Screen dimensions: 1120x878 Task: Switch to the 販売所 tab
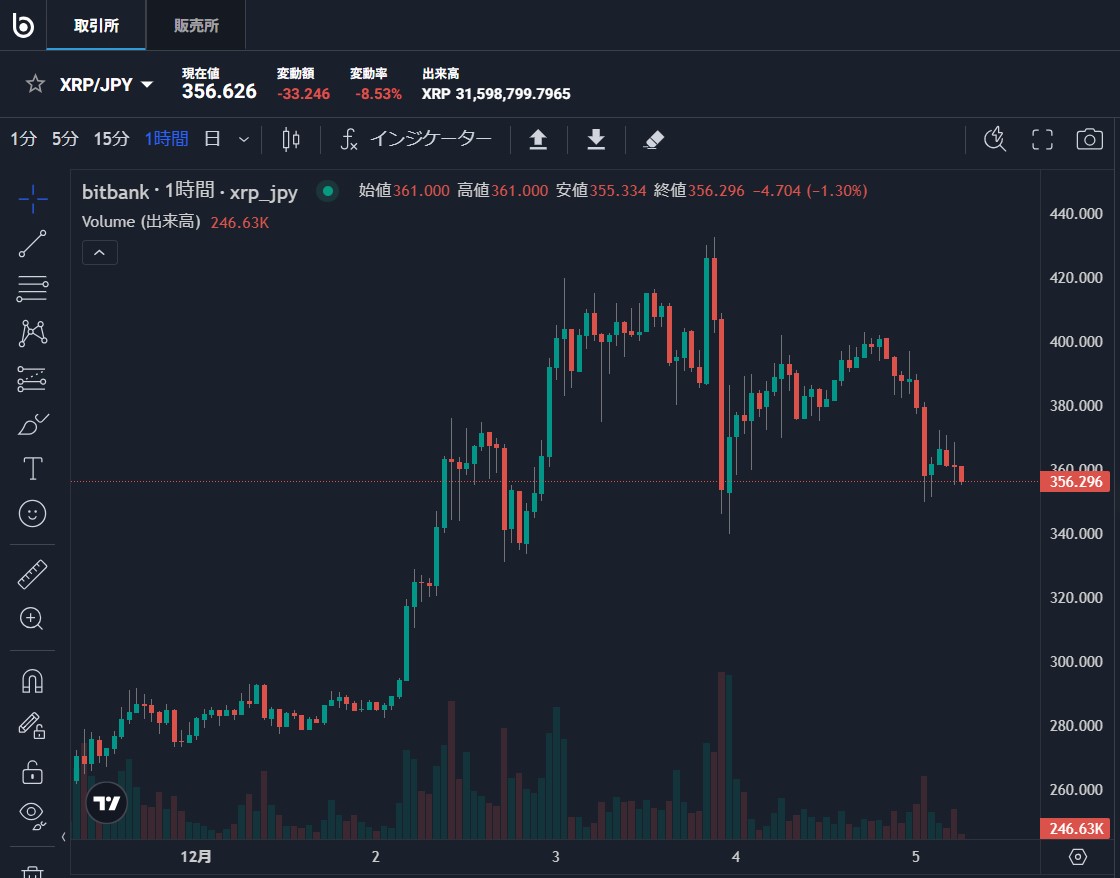pyautogui.click(x=196, y=25)
